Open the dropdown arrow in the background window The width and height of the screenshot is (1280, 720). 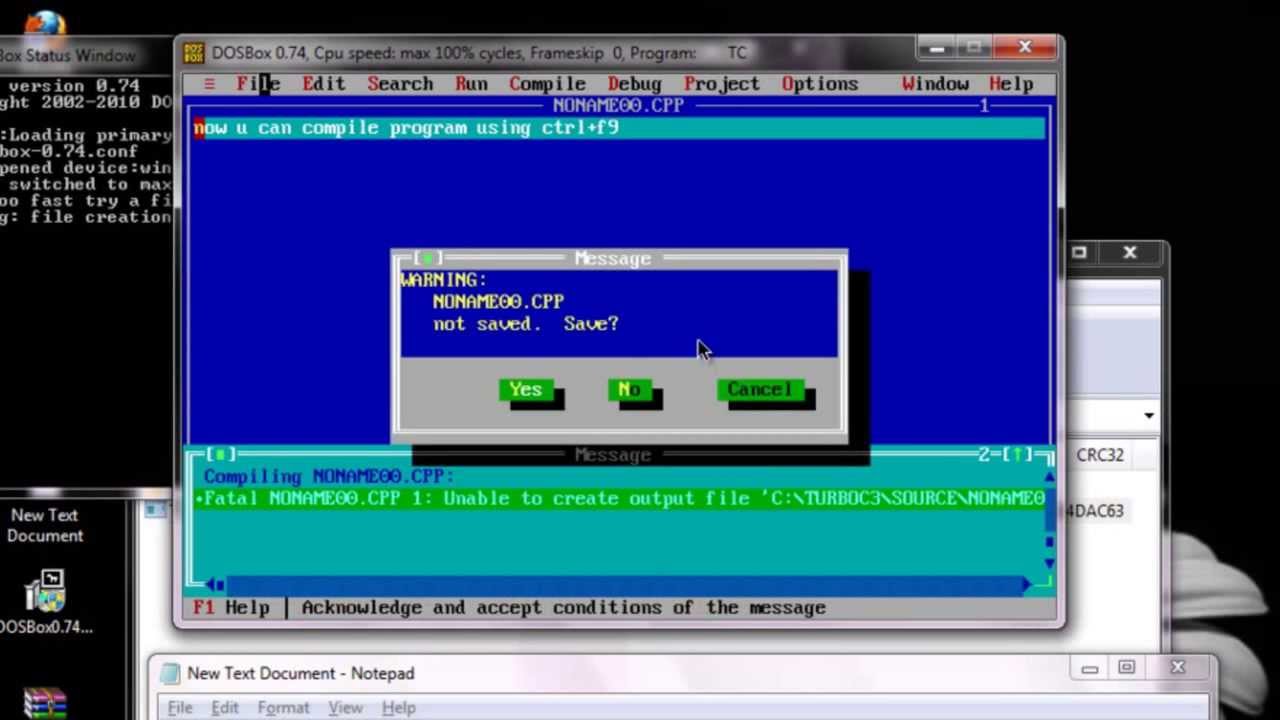tap(1149, 416)
